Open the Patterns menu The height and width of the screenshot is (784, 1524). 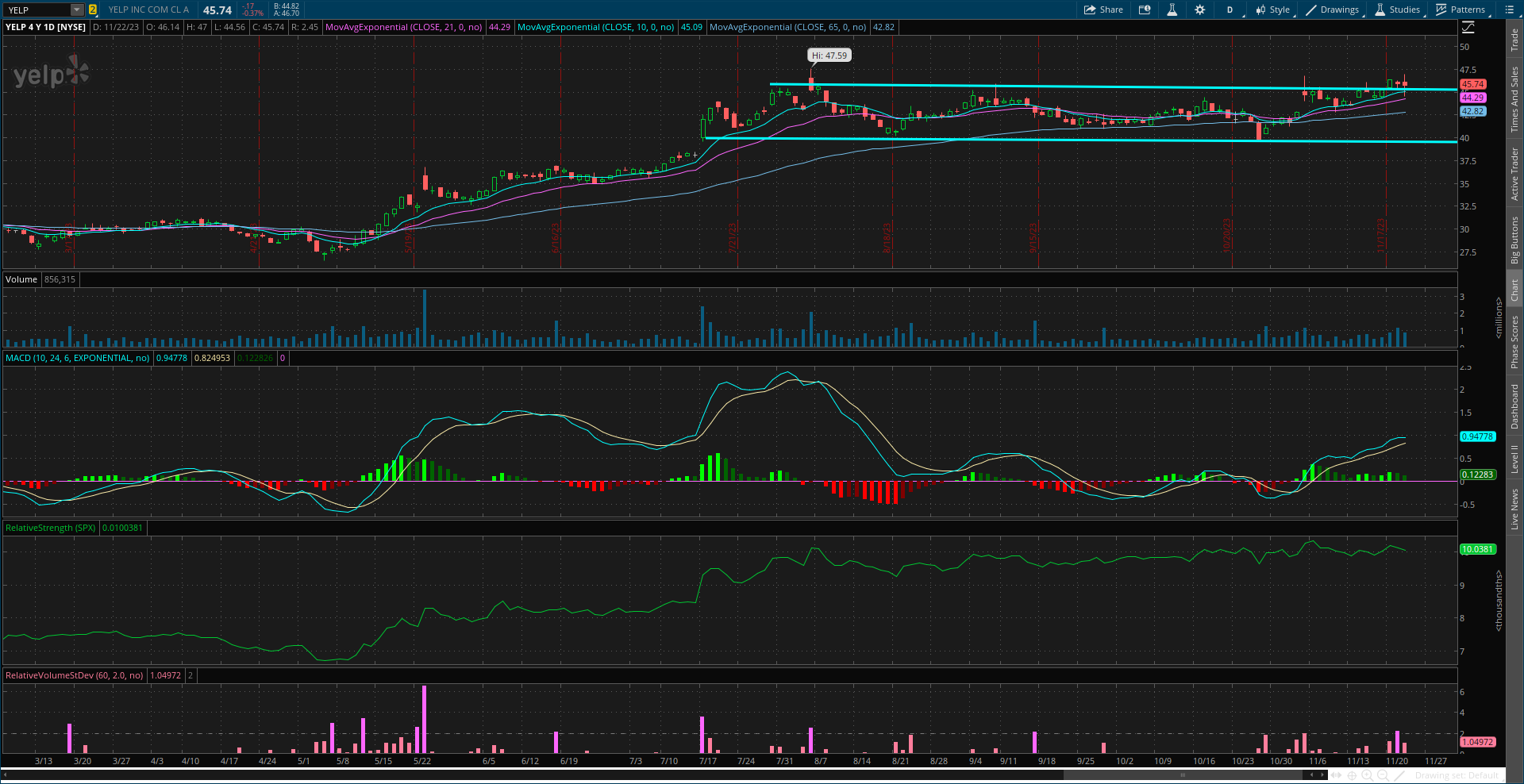tap(1460, 10)
